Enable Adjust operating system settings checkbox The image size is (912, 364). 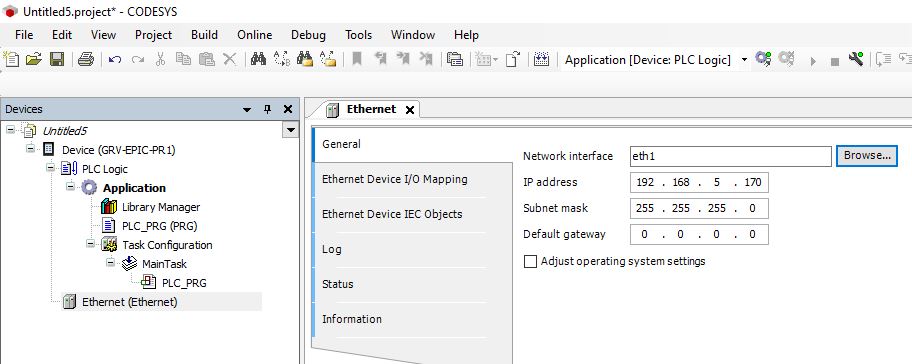coord(530,262)
